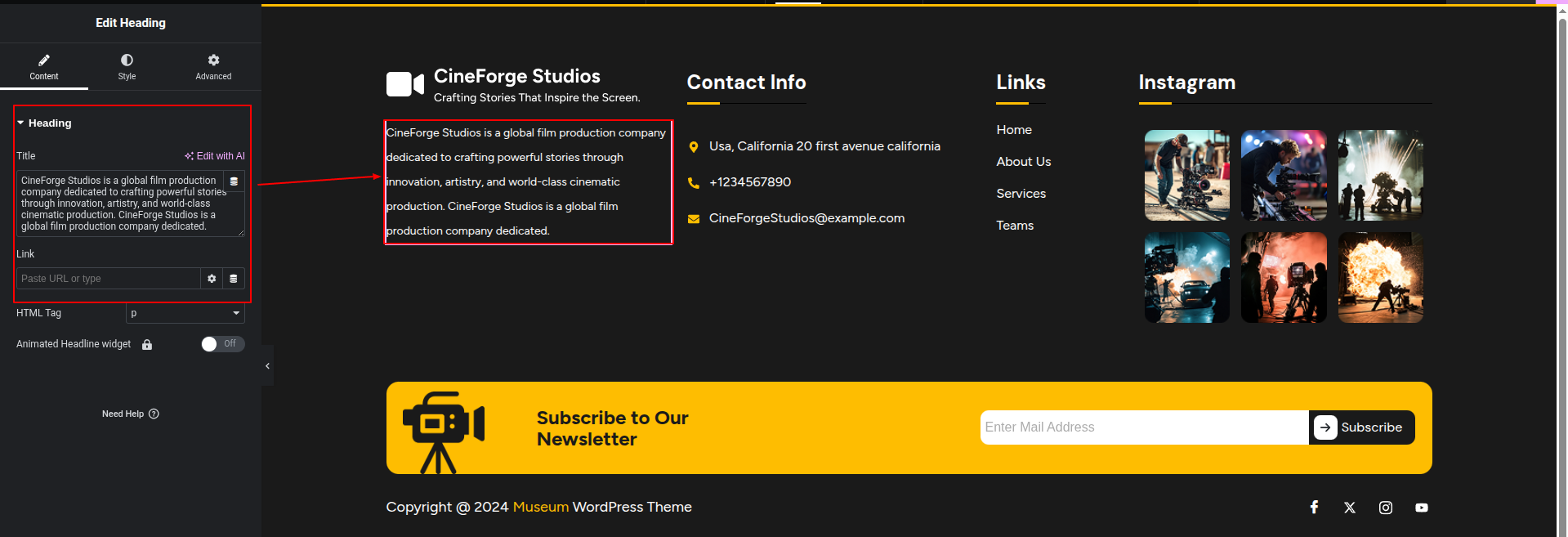Click the Need Help question mark icon

[154, 414]
